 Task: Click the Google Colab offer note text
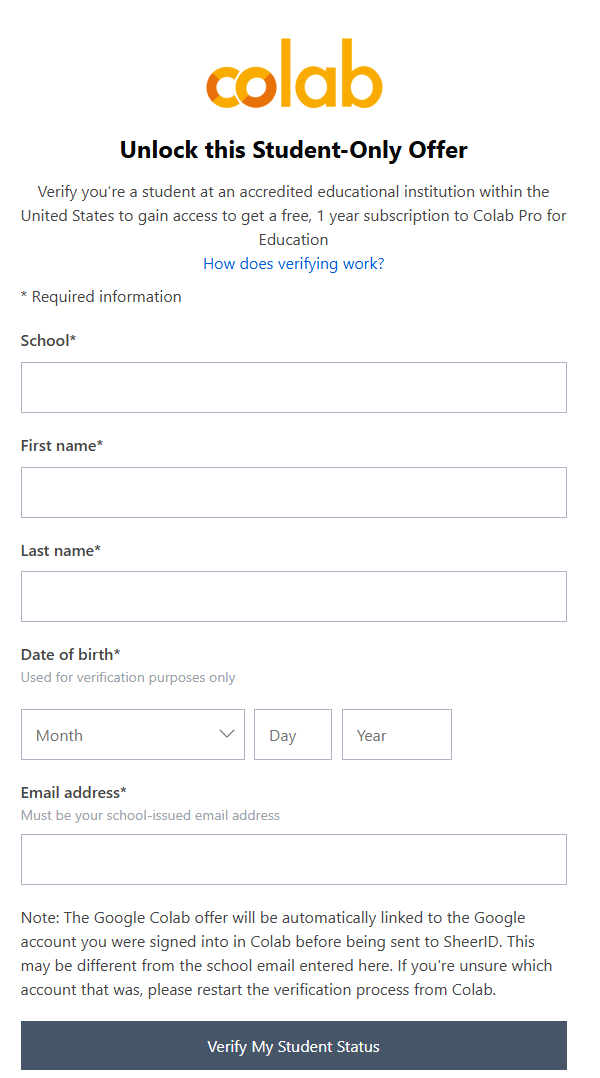point(293,953)
